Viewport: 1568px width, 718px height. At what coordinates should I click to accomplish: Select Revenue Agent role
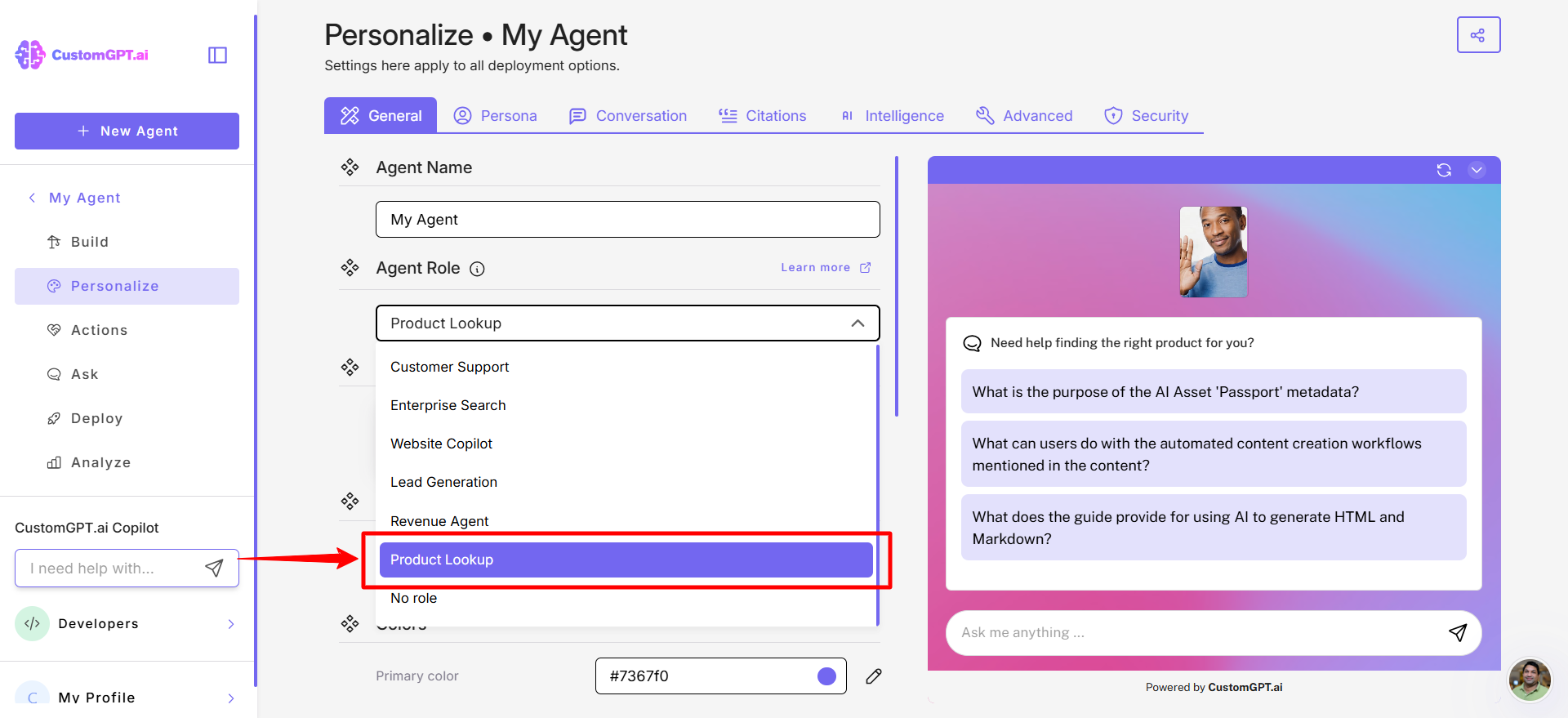pyautogui.click(x=626, y=520)
